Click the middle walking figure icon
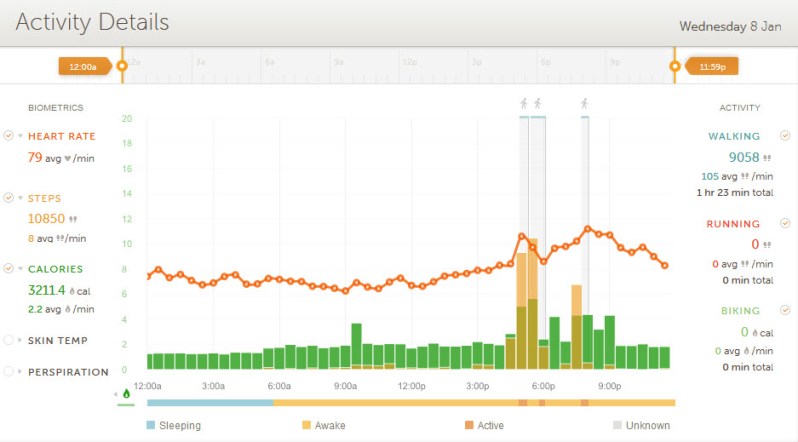 (537, 103)
